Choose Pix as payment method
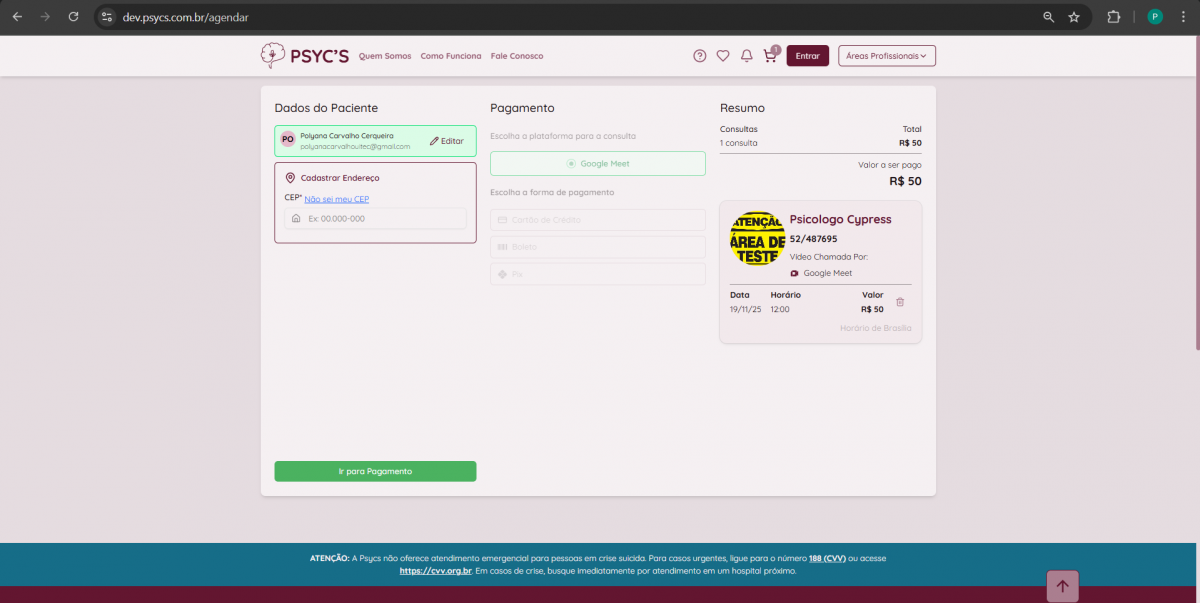Screen dimensions: 1200x603 click(x=597, y=274)
